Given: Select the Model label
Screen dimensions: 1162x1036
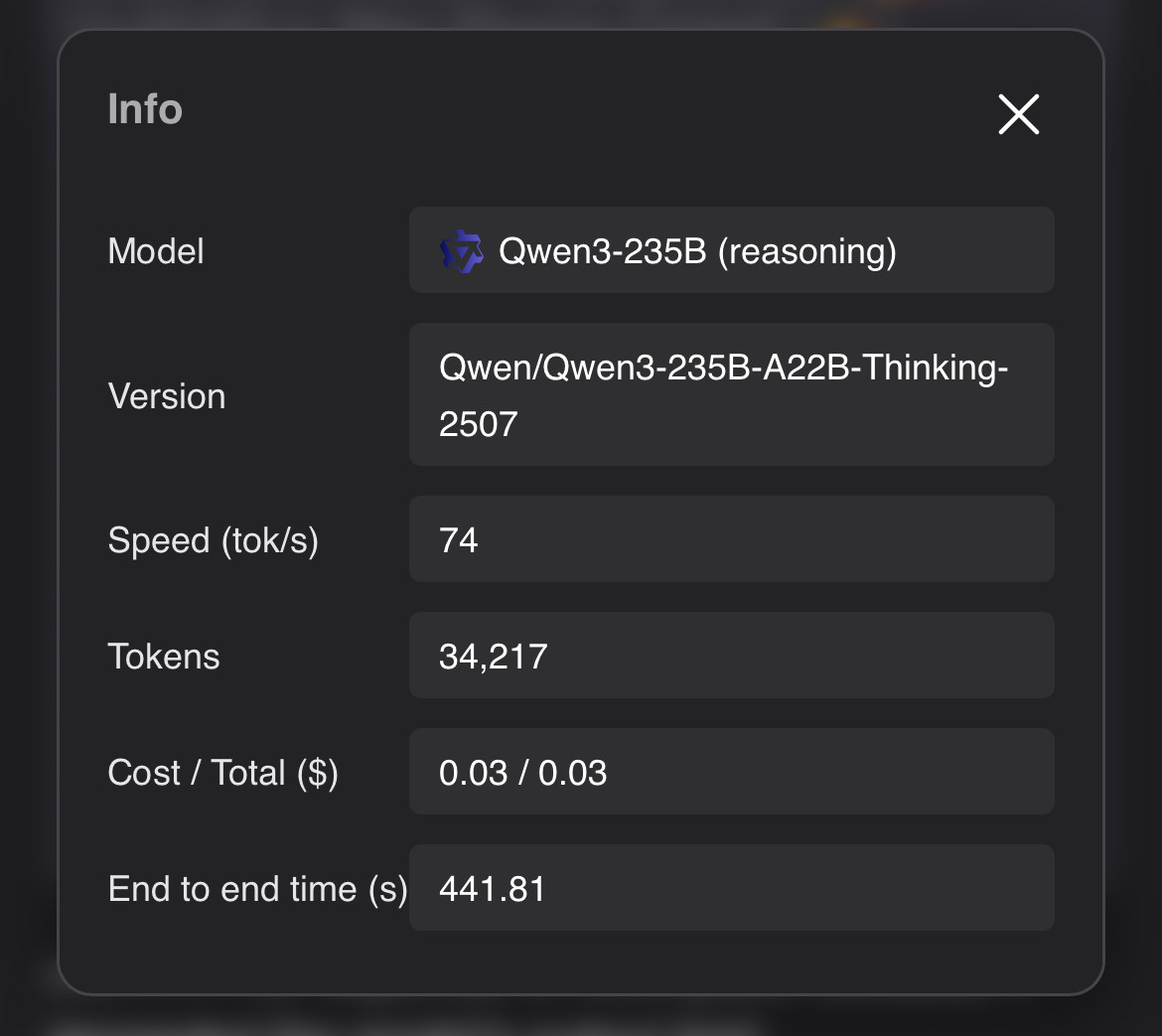Looking at the screenshot, I should point(156,251).
